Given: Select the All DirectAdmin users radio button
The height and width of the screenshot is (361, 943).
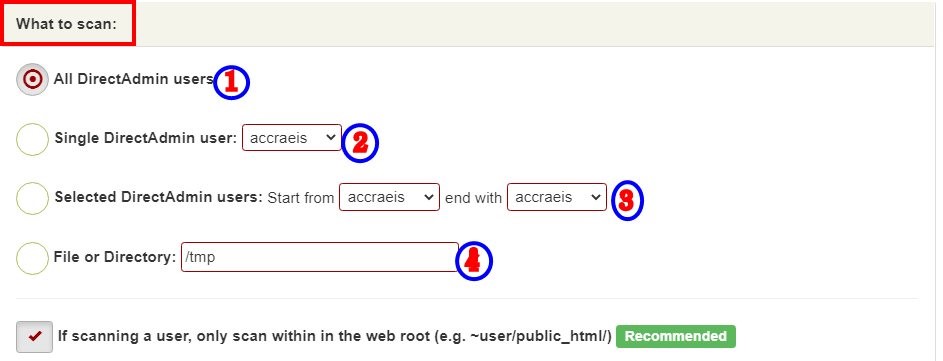Looking at the screenshot, I should coord(32,79).
